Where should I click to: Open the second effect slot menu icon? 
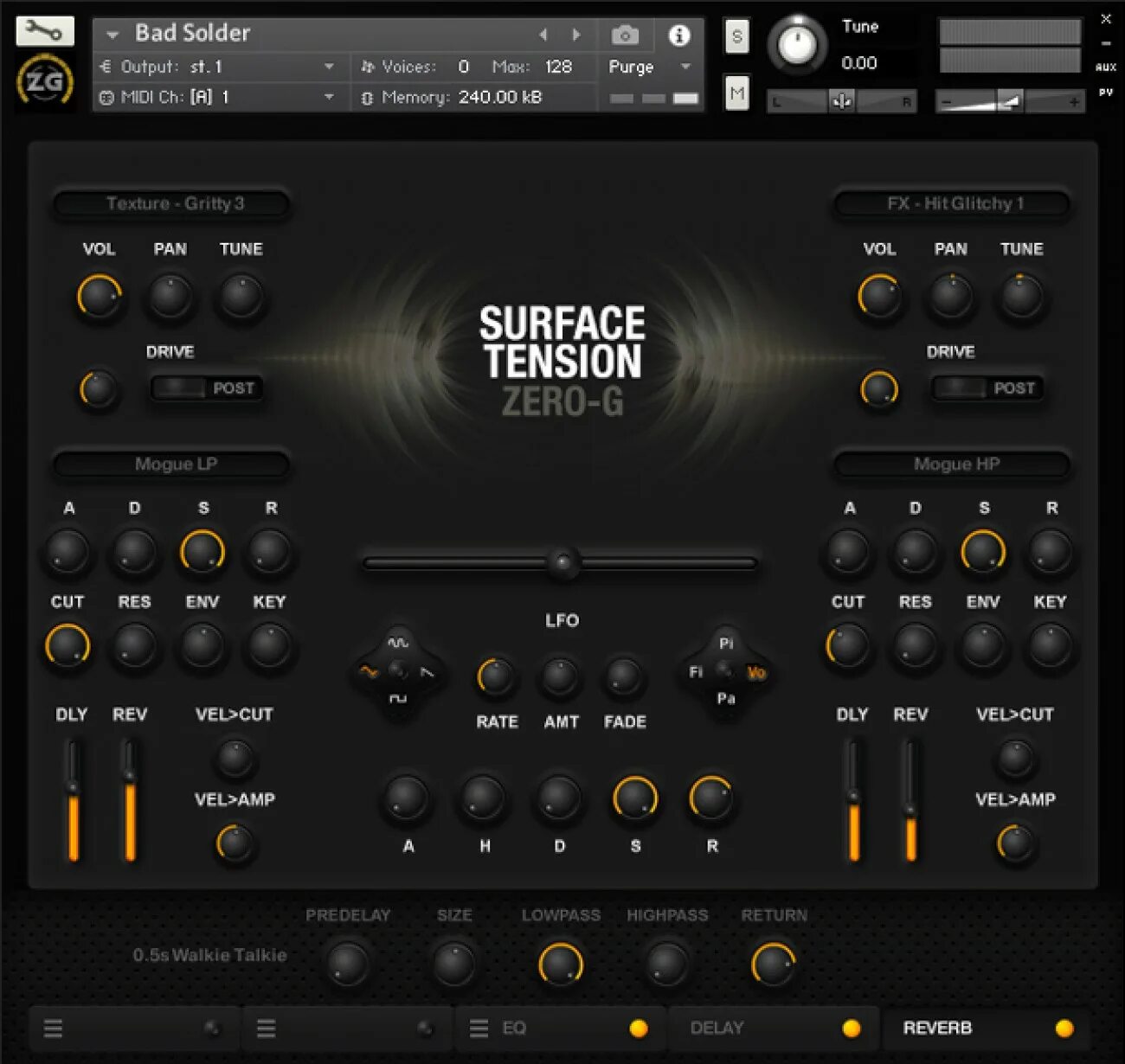coord(267,1029)
